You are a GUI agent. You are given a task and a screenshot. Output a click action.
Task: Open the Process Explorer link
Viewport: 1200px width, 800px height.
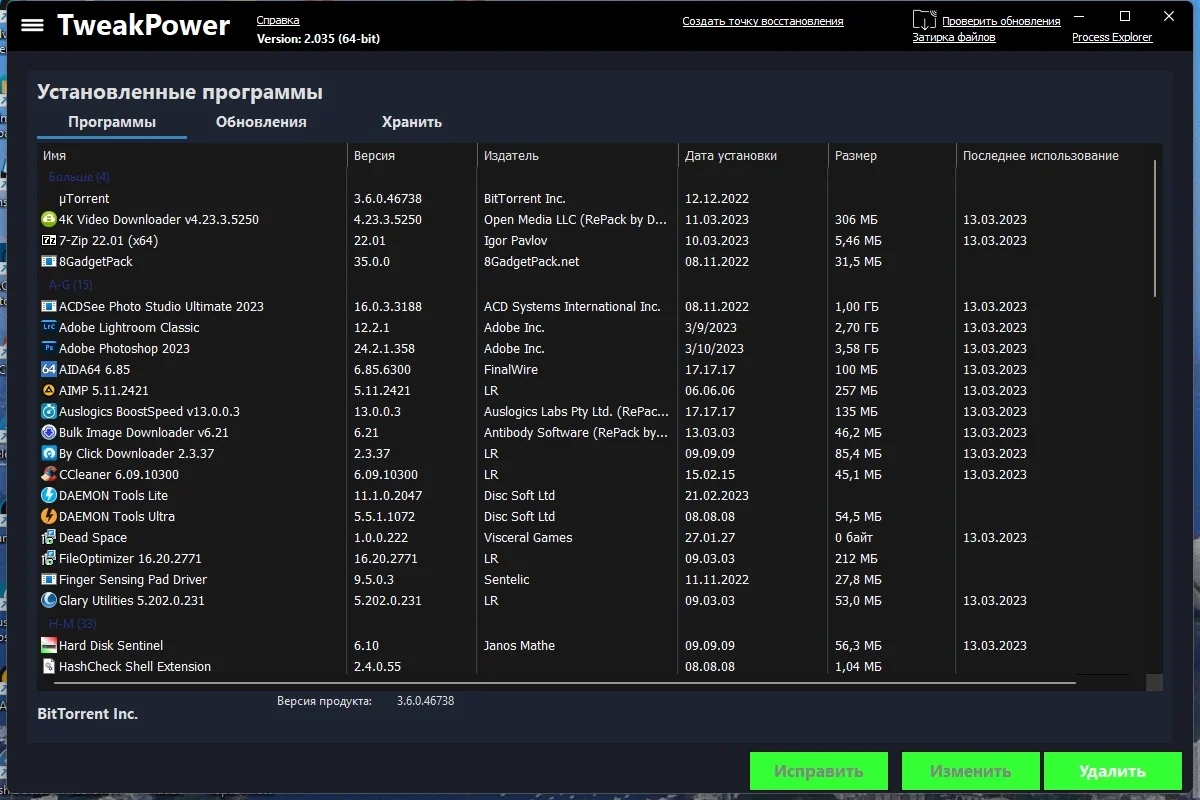(1112, 37)
